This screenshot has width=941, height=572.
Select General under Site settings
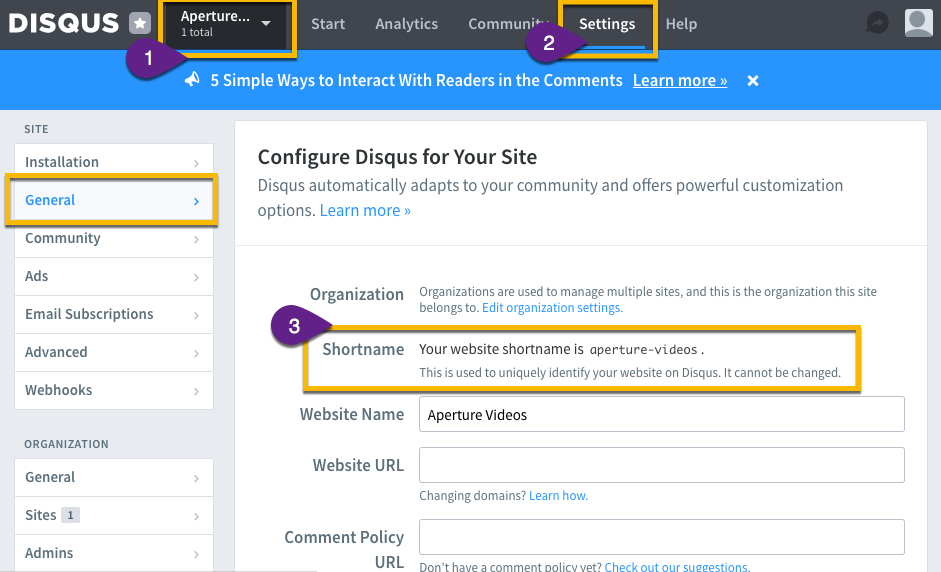click(x=114, y=200)
